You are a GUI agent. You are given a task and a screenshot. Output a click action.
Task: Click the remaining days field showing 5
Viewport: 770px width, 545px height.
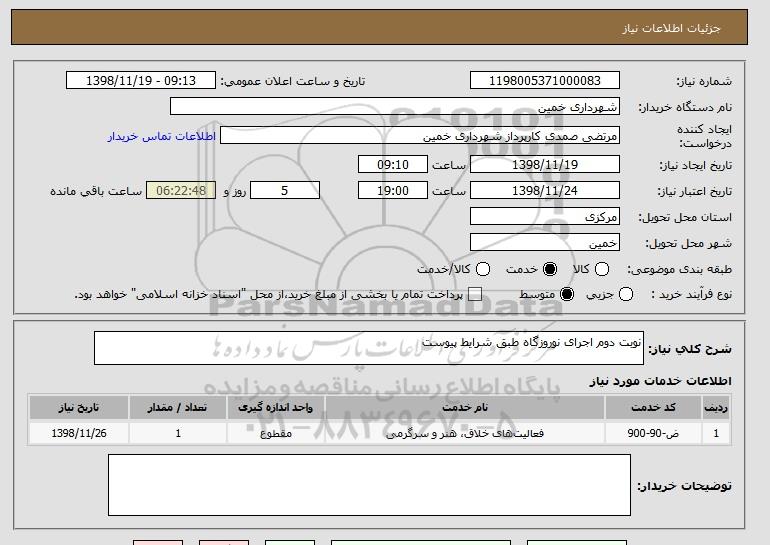tap(285, 191)
